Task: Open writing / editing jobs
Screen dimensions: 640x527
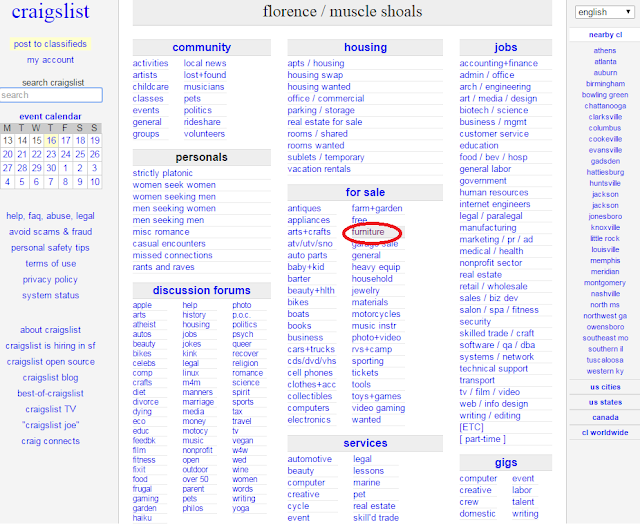Action: [x=490, y=416]
